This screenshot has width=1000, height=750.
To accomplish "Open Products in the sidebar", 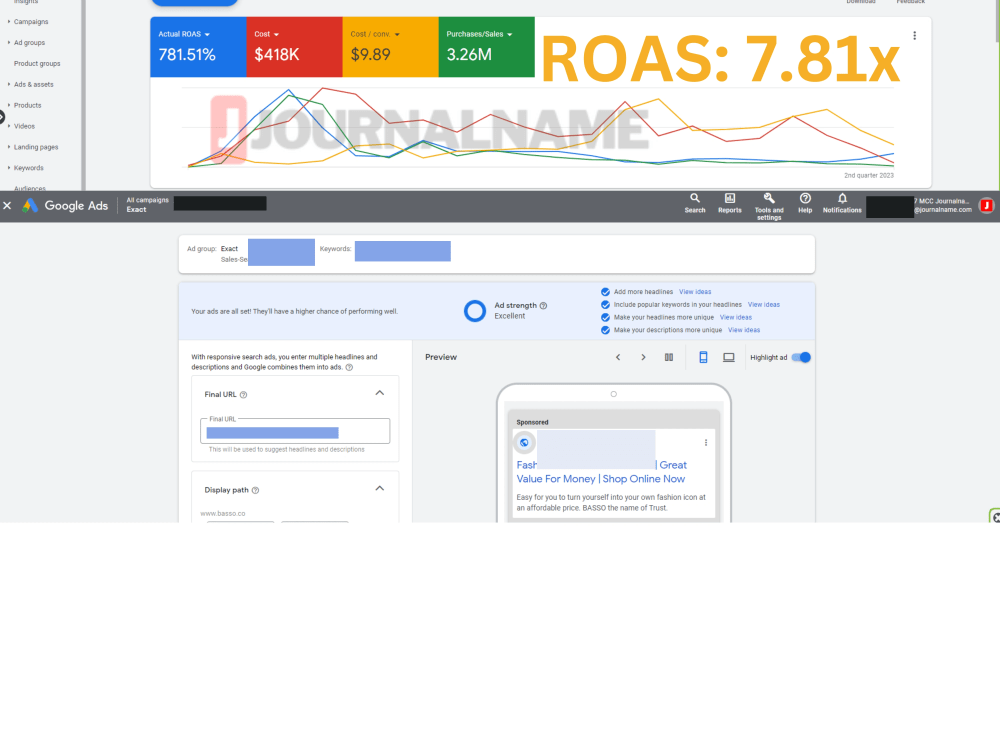I will coord(26,105).
